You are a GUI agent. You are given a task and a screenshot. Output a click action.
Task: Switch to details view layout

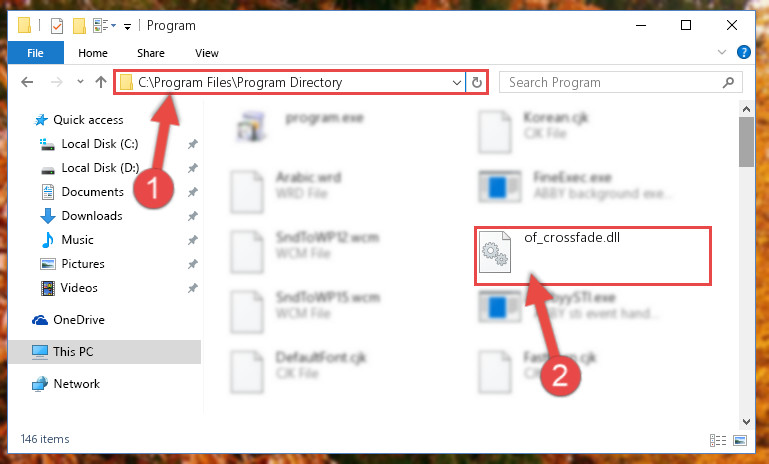coord(718,440)
